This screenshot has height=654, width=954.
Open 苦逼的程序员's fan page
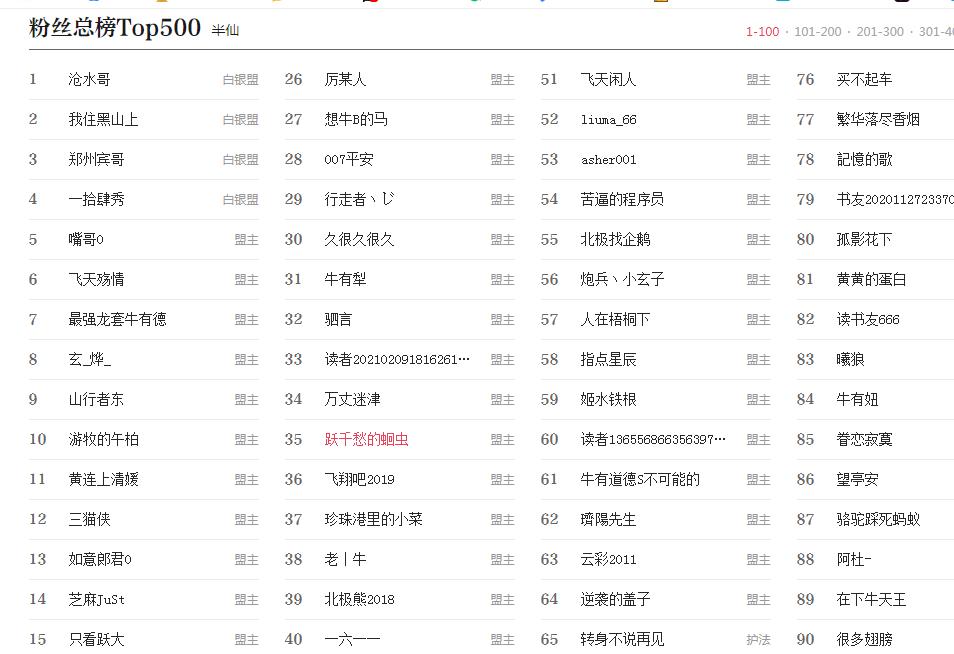tap(622, 200)
